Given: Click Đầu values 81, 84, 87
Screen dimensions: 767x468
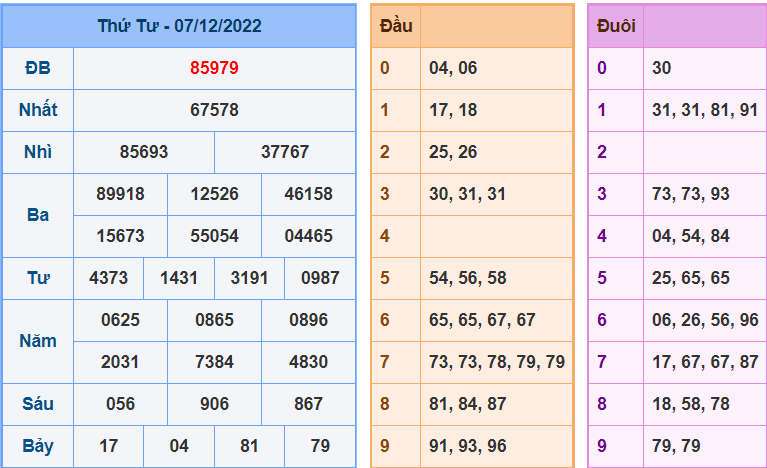Looking at the screenshot, I should pos(468,404).
